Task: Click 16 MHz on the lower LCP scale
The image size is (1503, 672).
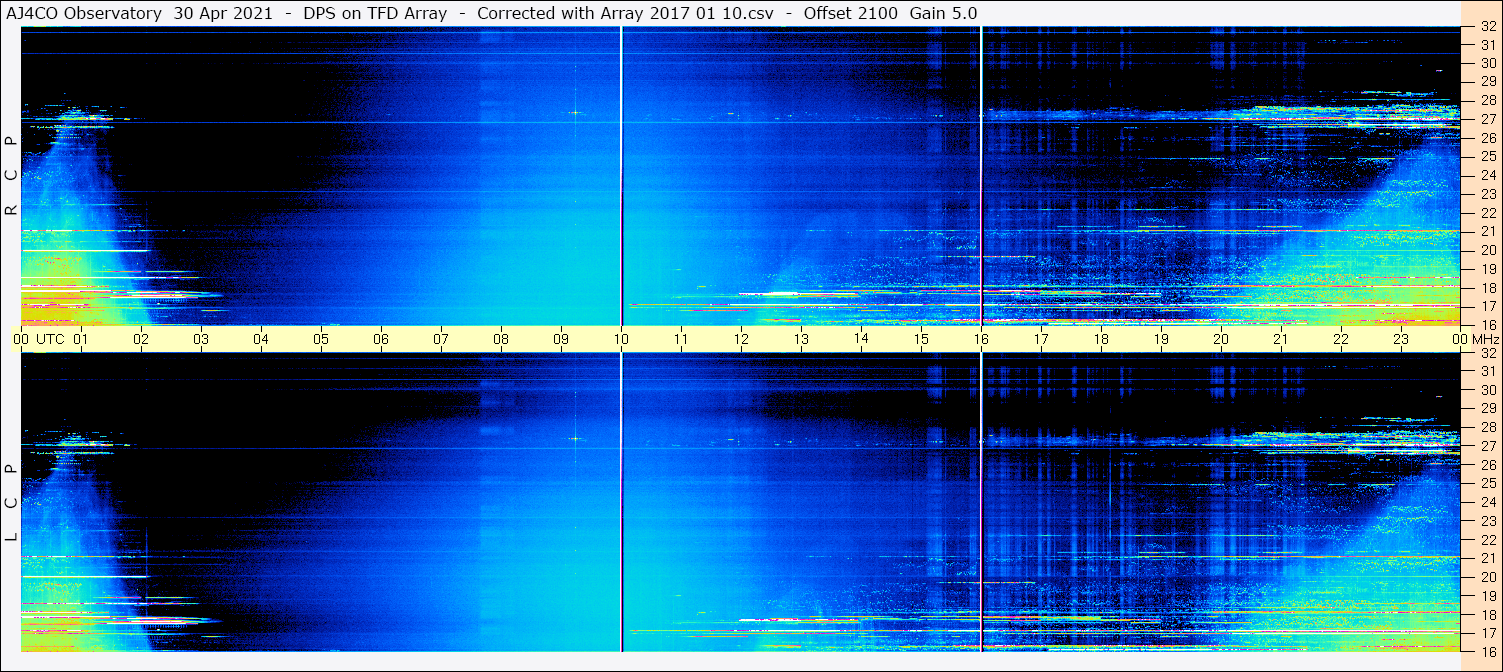Action: [1487, 651]
